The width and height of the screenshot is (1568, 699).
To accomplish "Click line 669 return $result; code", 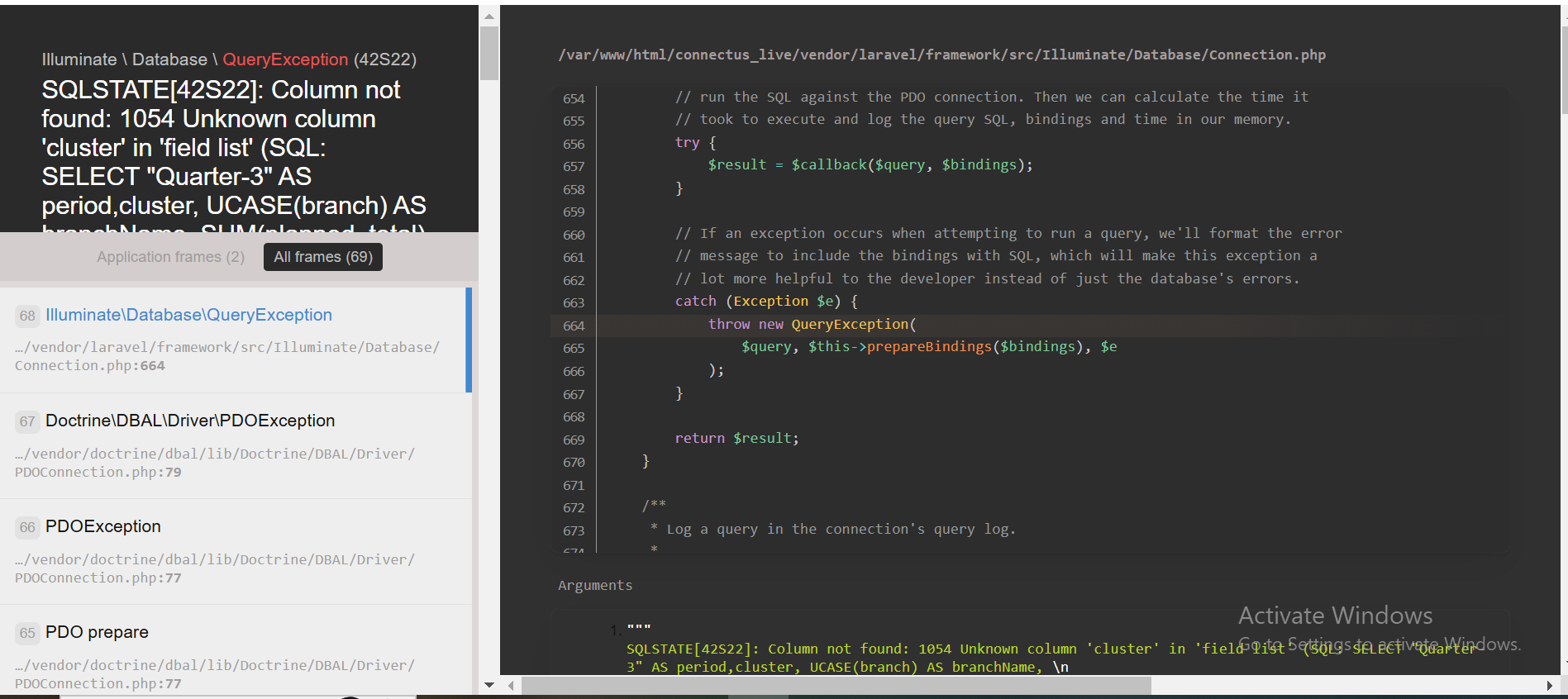I will tap(737, 438).
